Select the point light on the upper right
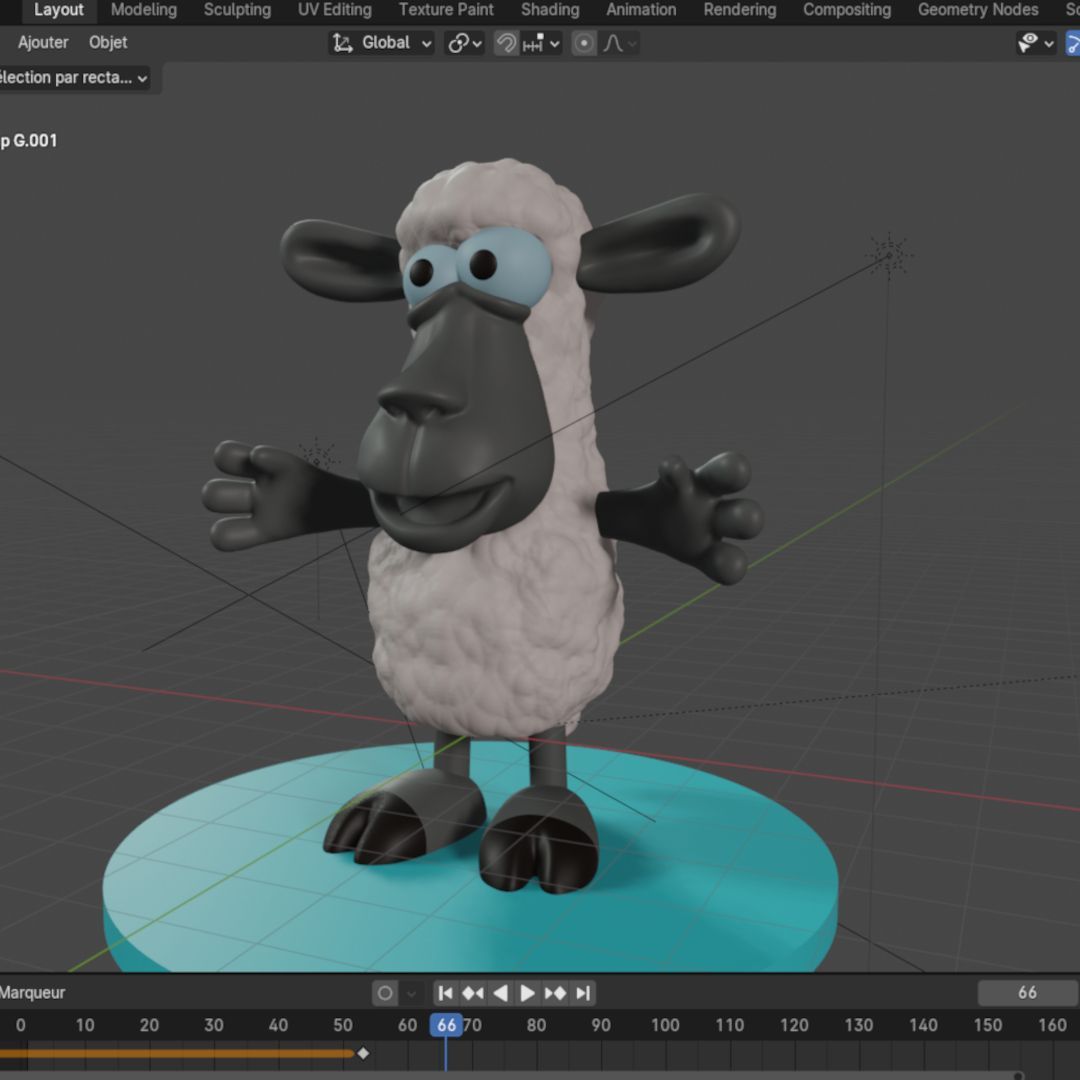The height and width of the screenshot is (1080, 1080). click(x=889, y=256)
